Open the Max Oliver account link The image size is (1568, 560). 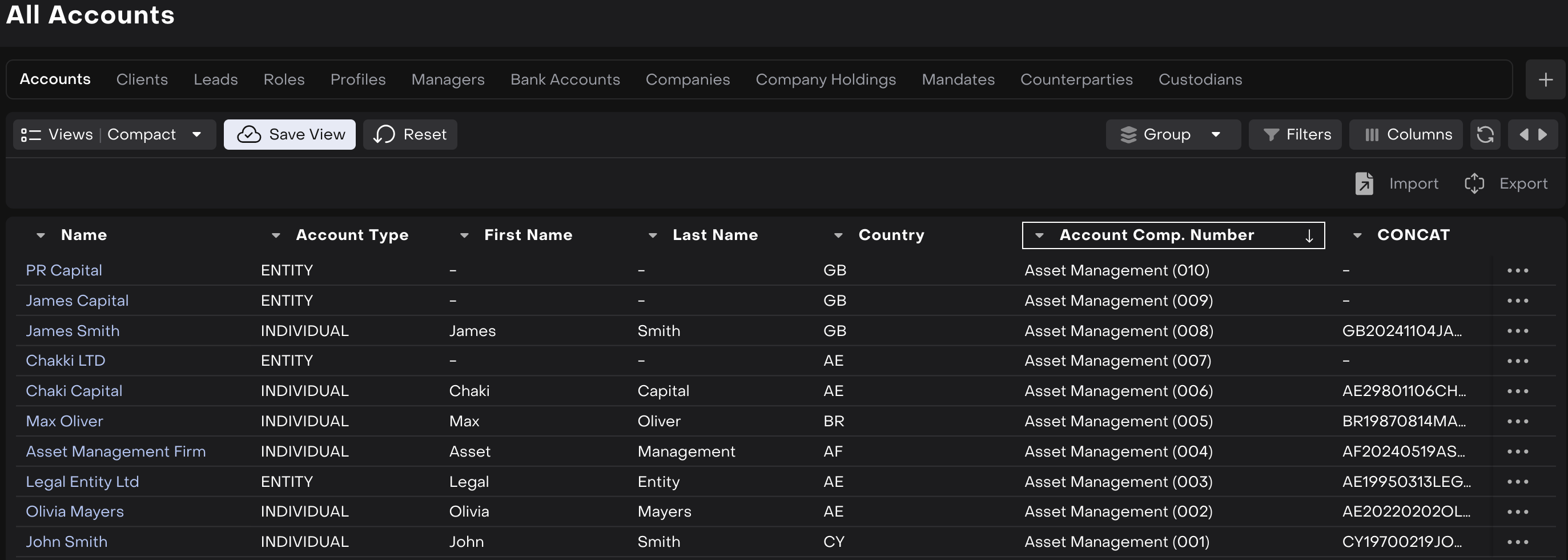[65, 421]
